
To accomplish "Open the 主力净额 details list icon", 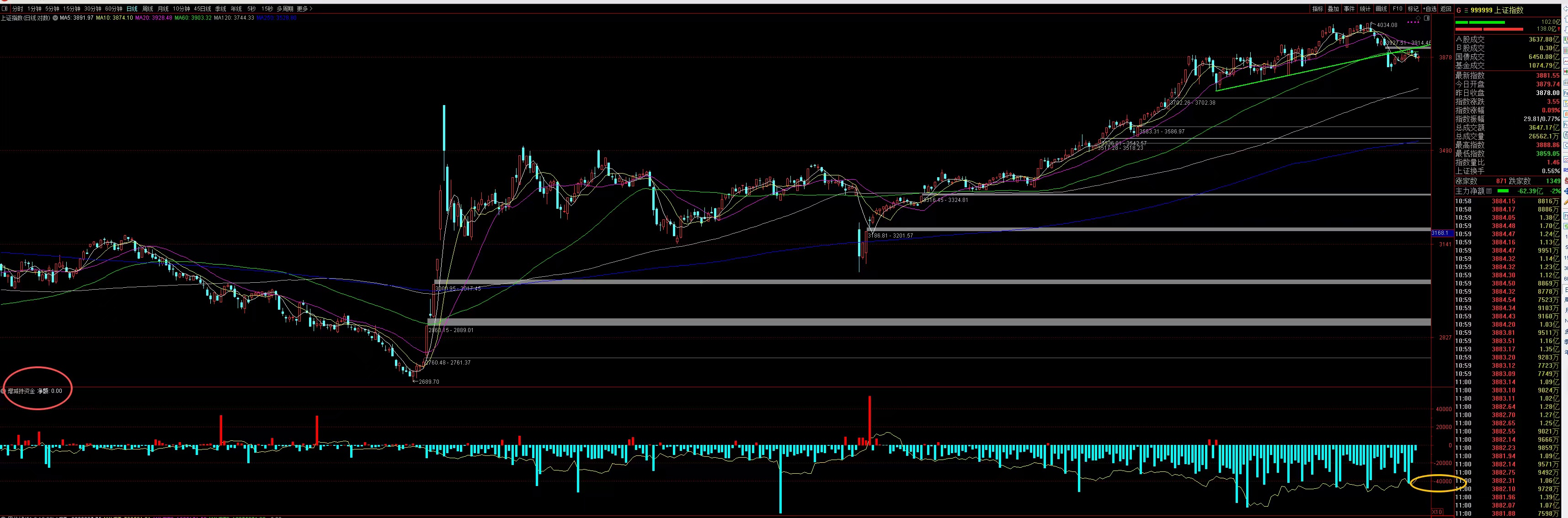I will (x=1489, y=191).
